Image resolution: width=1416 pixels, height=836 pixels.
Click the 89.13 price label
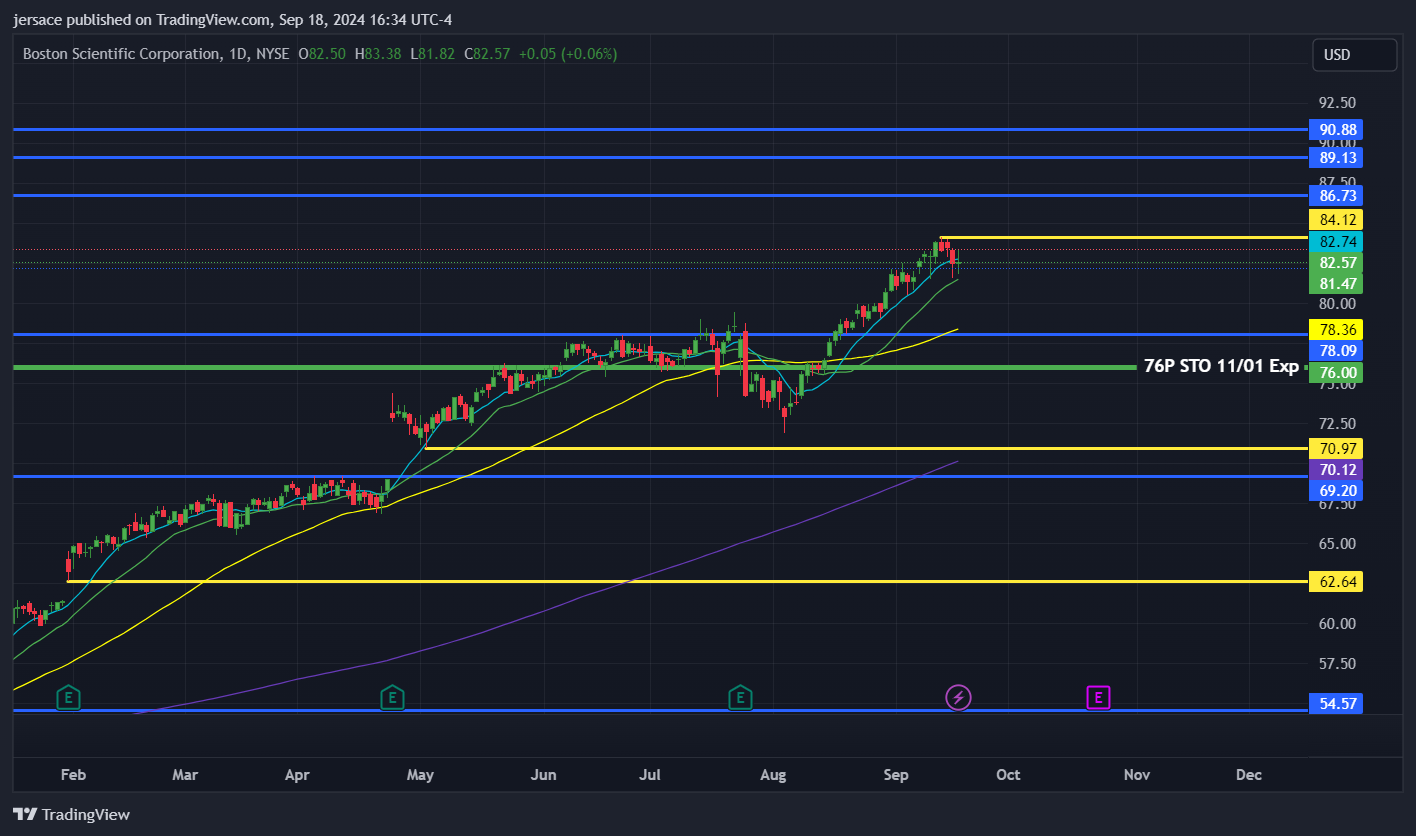pos(1337,158)
